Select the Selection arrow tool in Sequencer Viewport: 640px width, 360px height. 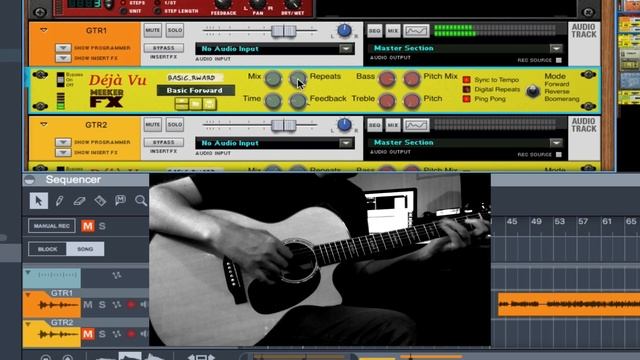point(39,201)
